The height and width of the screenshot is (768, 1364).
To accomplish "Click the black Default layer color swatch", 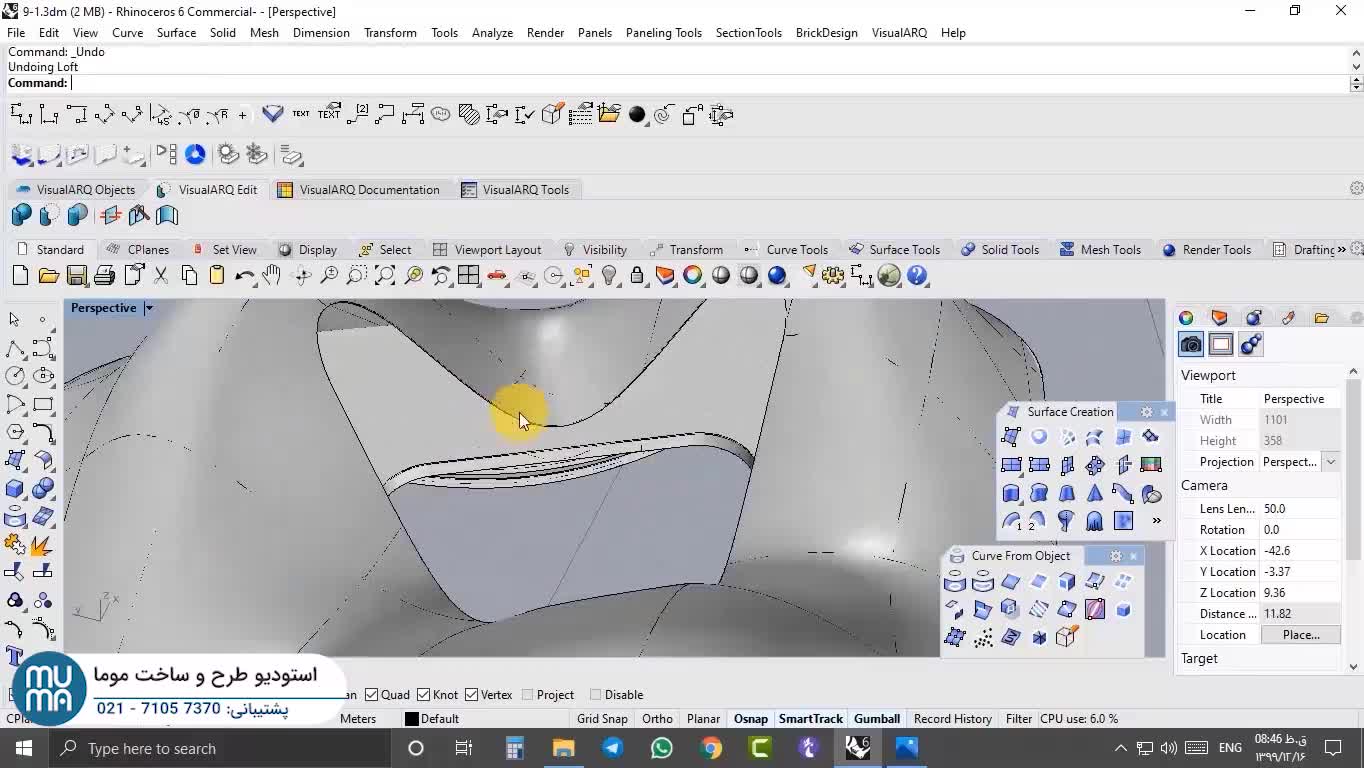I will [411, 719].
